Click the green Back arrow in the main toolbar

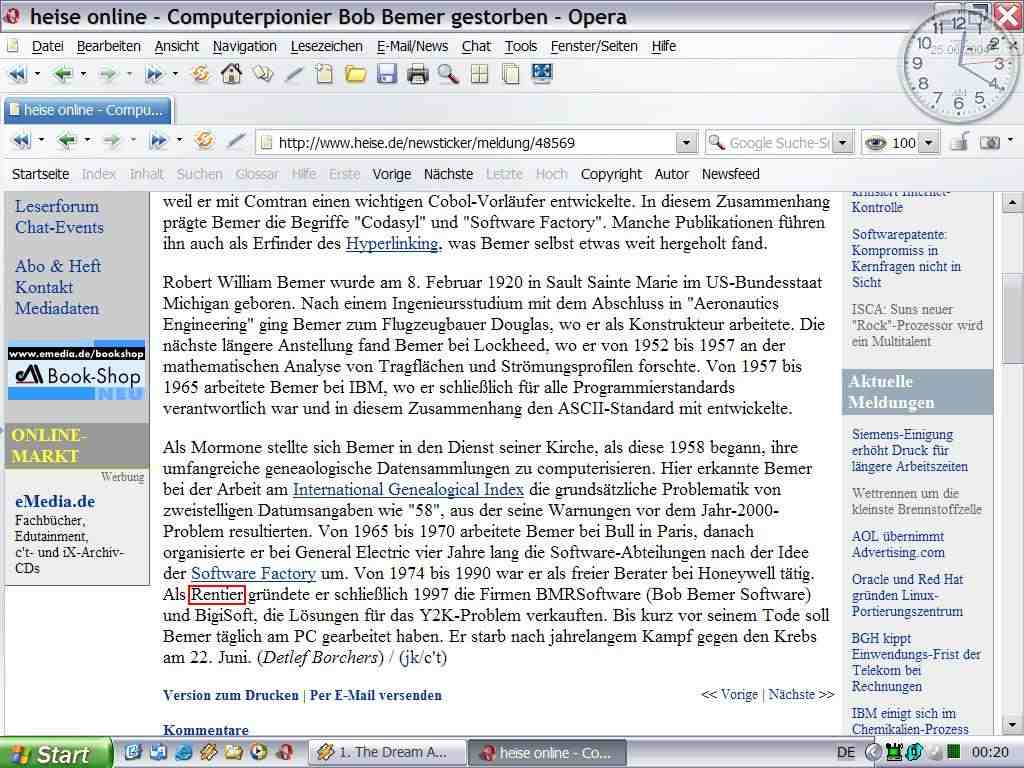tap(63, 74)
